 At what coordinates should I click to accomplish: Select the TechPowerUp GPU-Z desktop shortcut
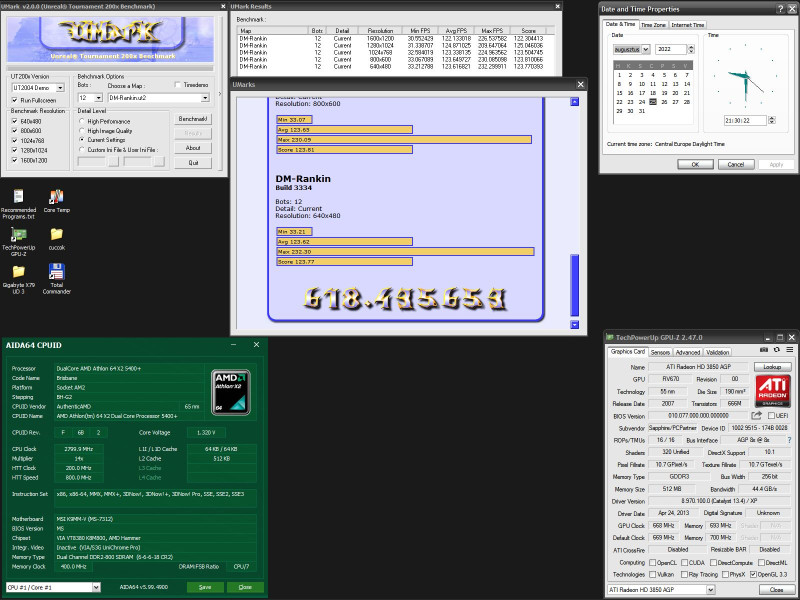tap(18, 242)
